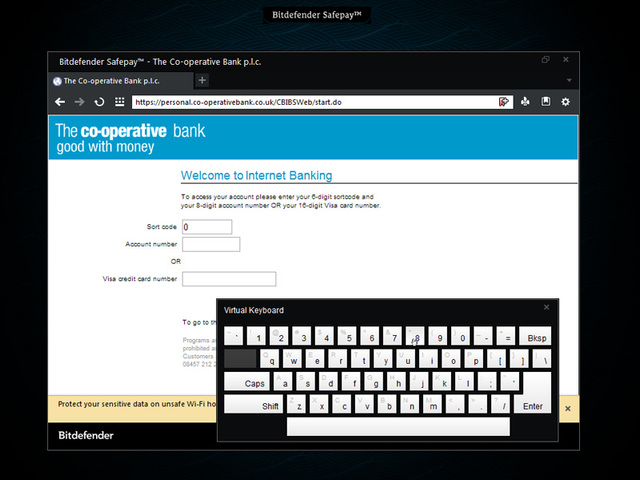Click the slash key on the virtual keyboard

tap(500, 404)
